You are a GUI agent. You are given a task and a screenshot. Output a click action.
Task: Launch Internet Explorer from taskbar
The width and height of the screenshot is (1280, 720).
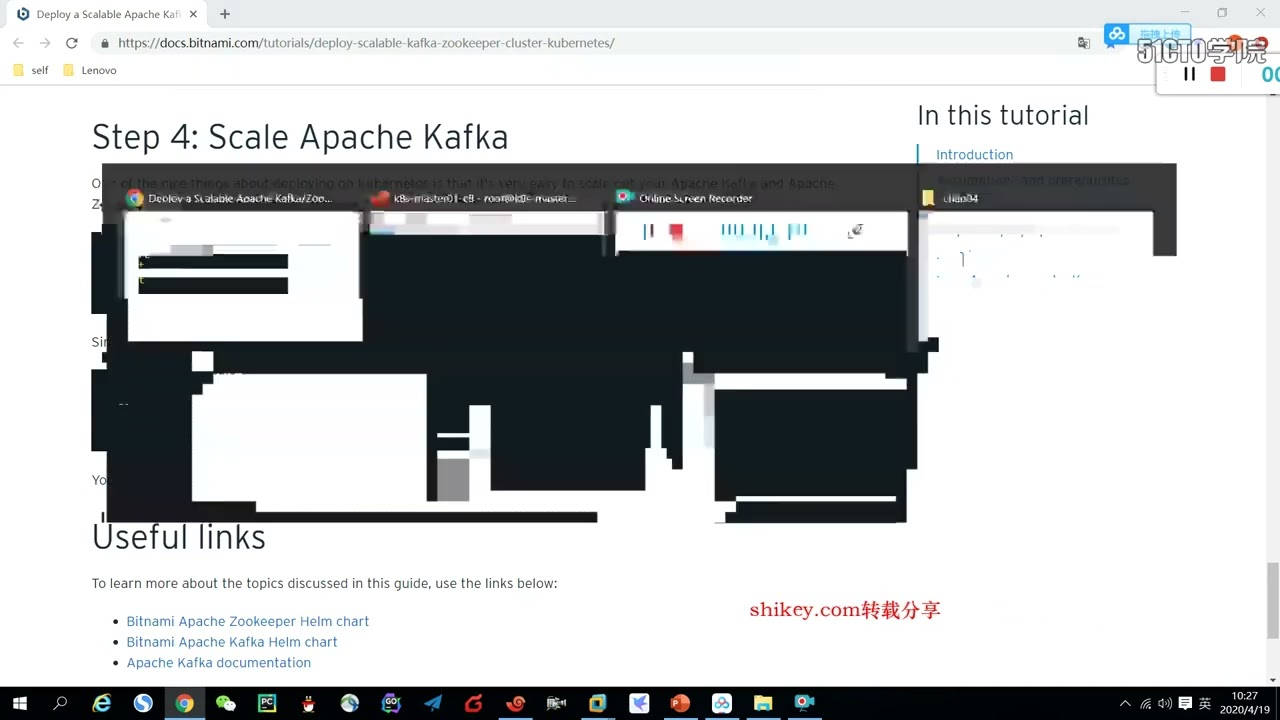coord(102,703)
